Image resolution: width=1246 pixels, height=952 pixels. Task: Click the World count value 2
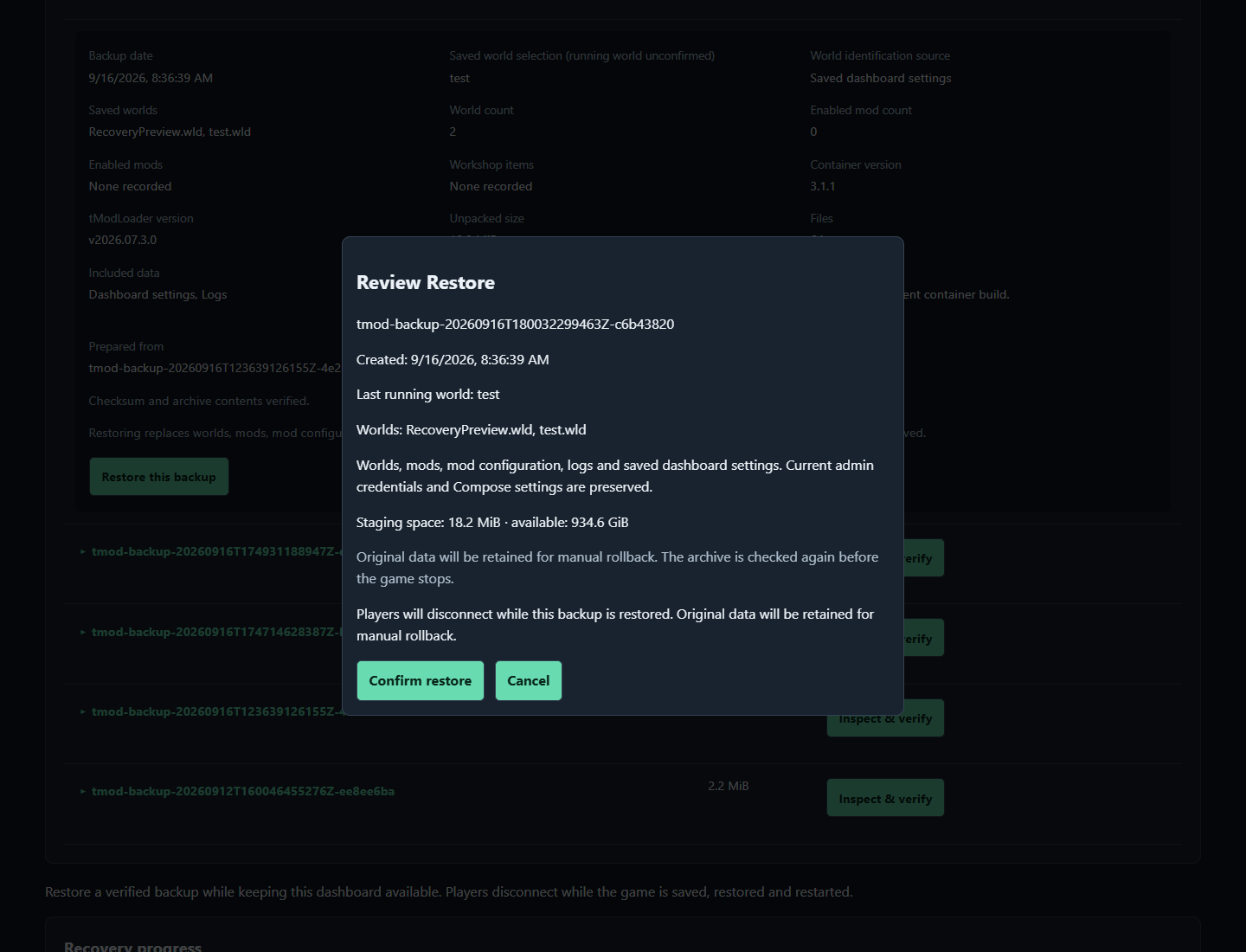coord(453,132)
